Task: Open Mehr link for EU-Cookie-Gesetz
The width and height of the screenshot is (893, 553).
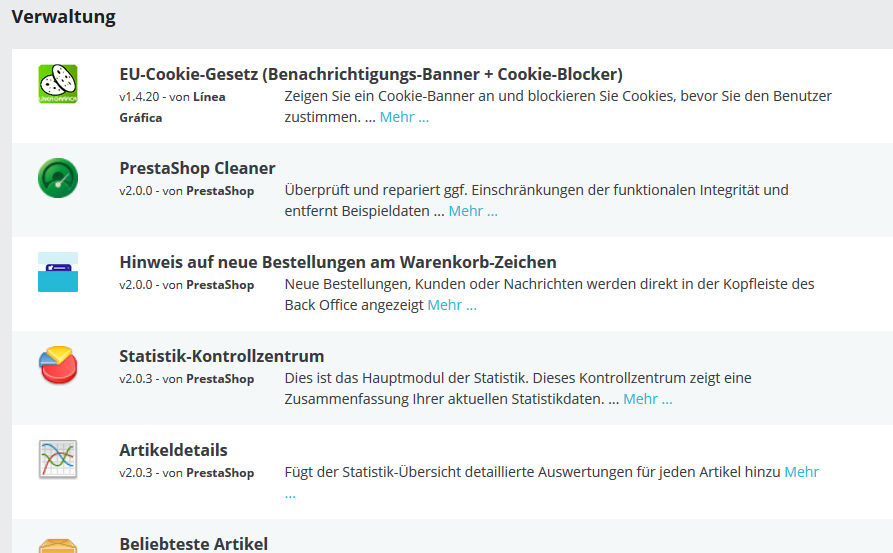Action: pos(404,117)
